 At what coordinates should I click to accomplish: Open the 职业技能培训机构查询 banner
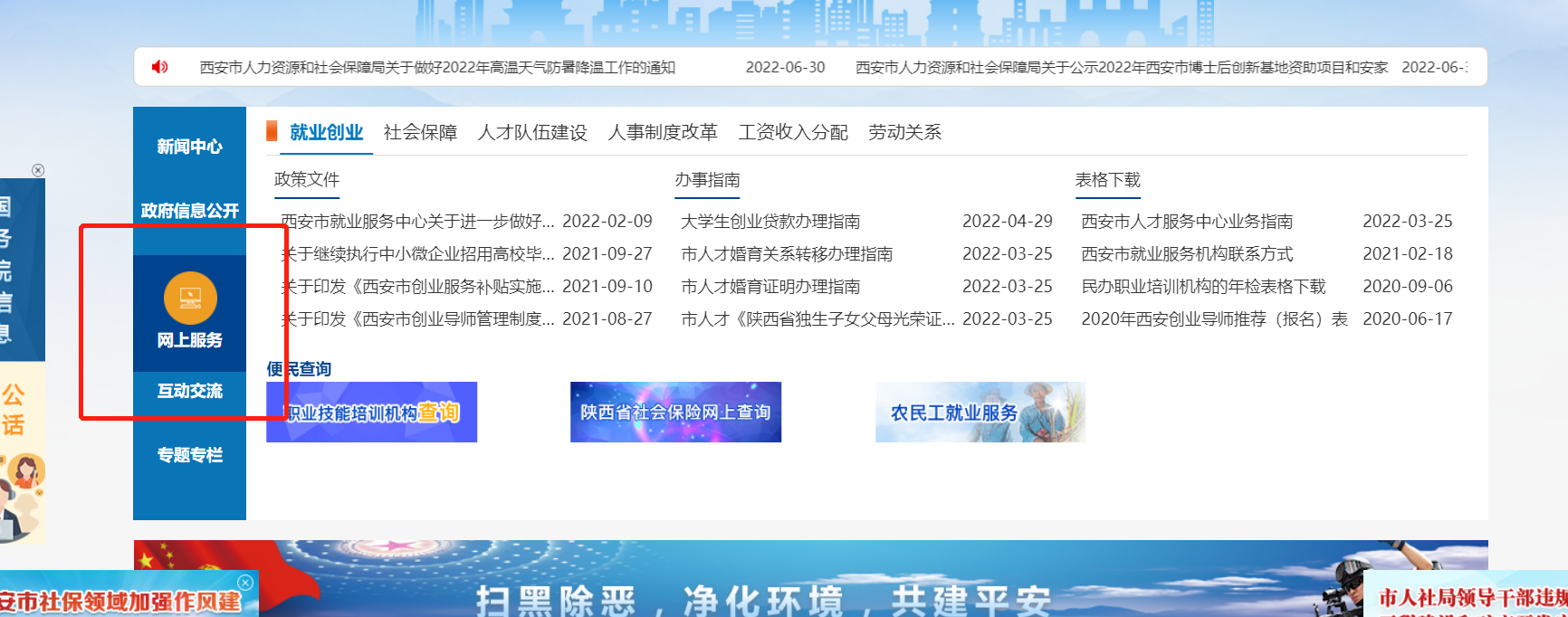(371, 413)
